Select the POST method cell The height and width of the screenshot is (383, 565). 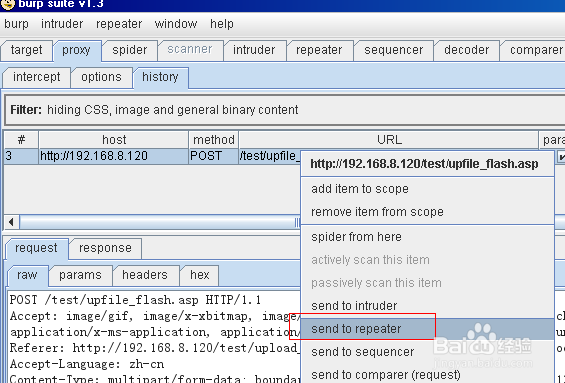(213, 156)
